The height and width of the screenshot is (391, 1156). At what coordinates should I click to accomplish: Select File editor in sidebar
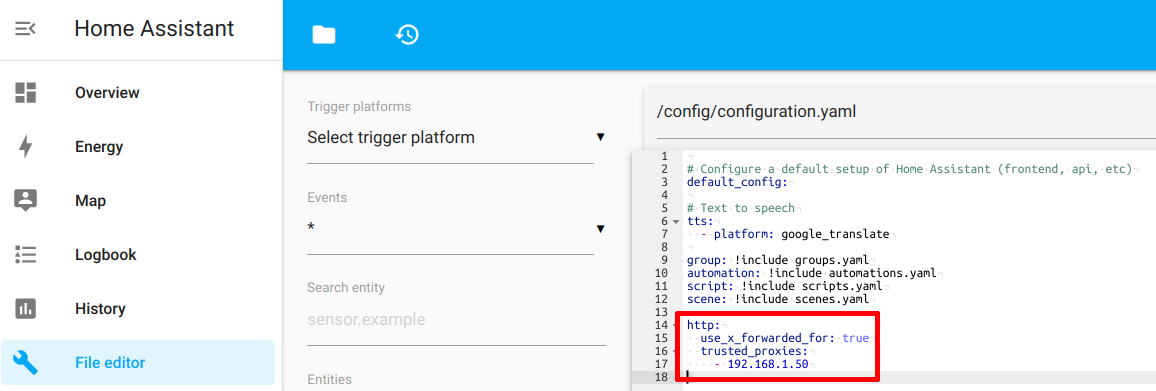(138, 362)
